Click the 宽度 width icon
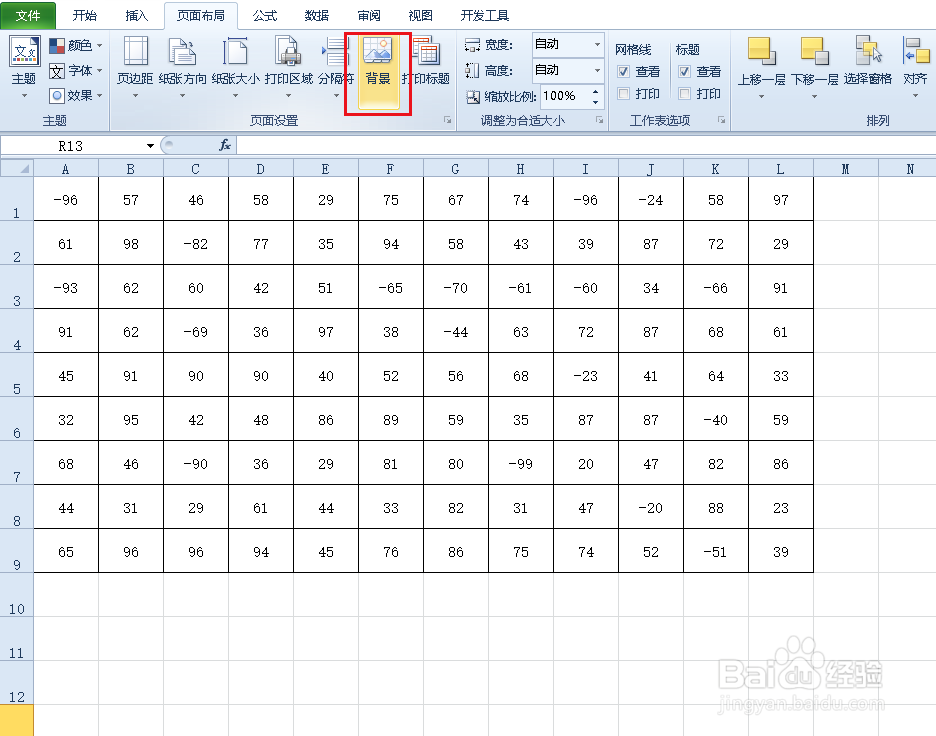Image resolution: width=936 pixels, height=736 pixels. coord(472,45)
